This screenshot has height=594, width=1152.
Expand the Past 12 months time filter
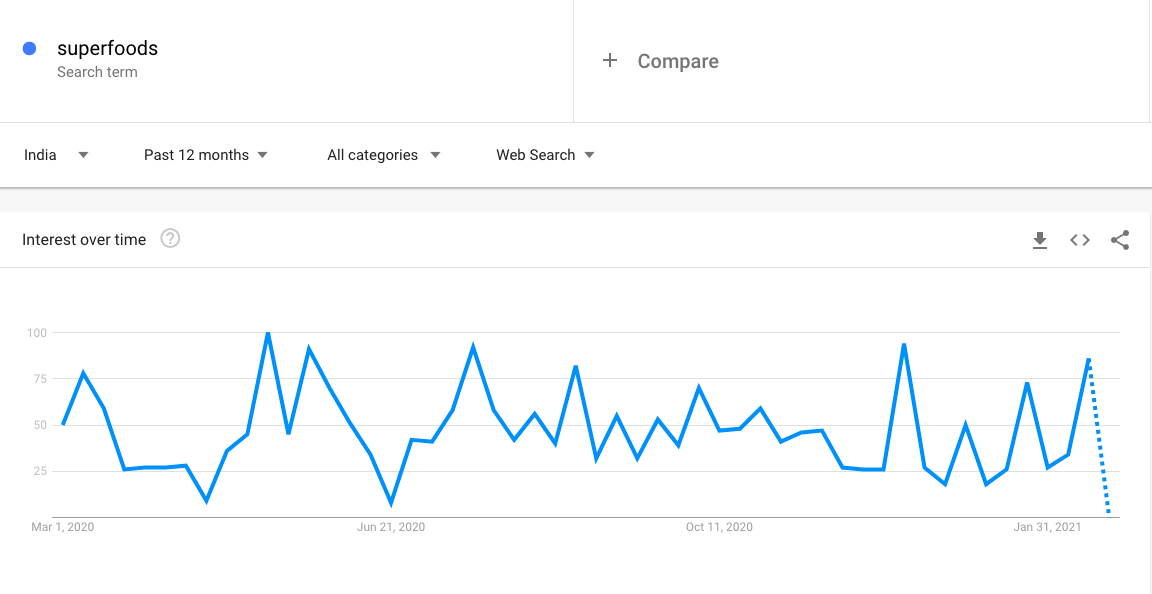[206, 155]
